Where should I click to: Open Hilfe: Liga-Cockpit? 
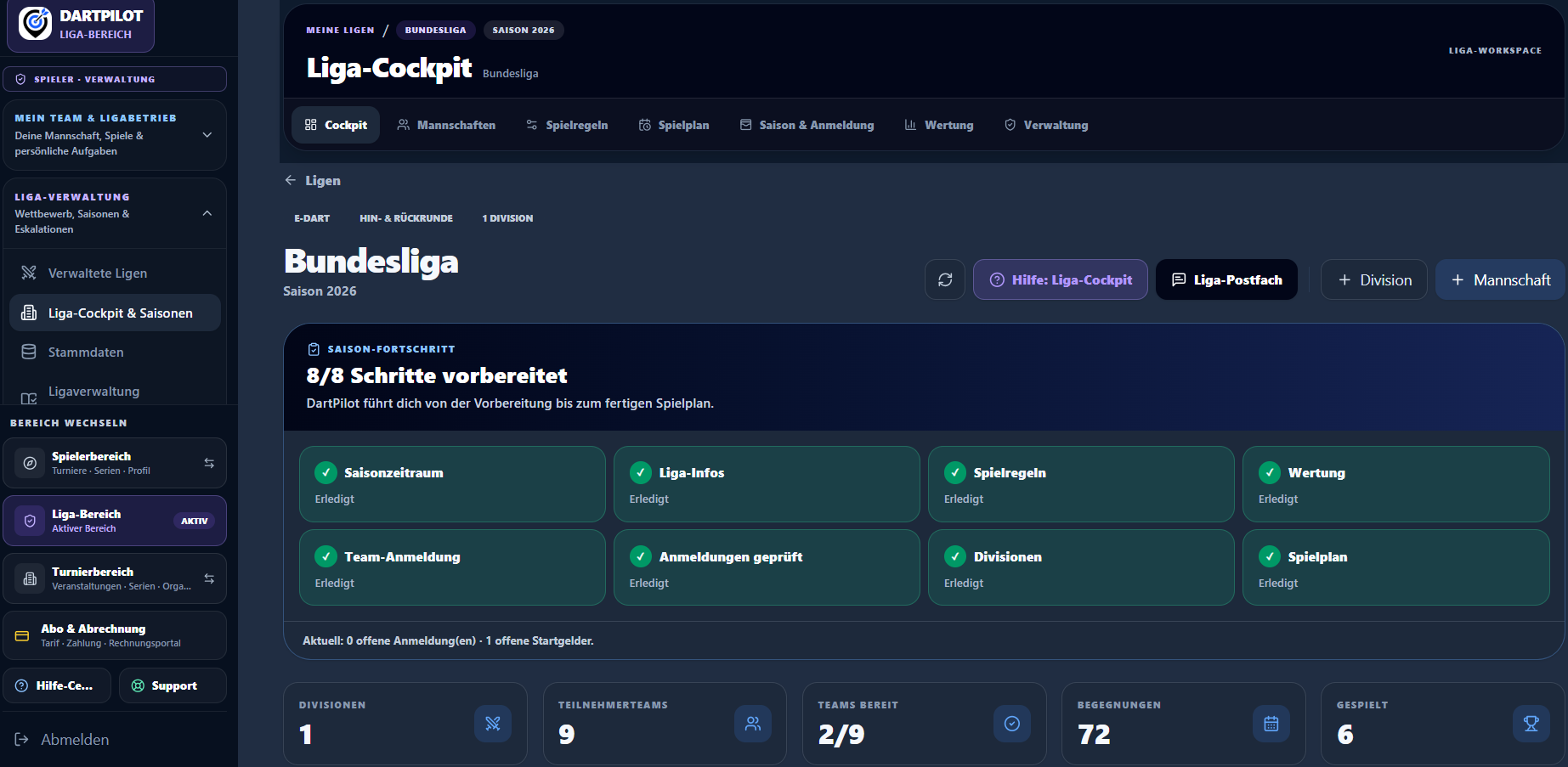1061,279
